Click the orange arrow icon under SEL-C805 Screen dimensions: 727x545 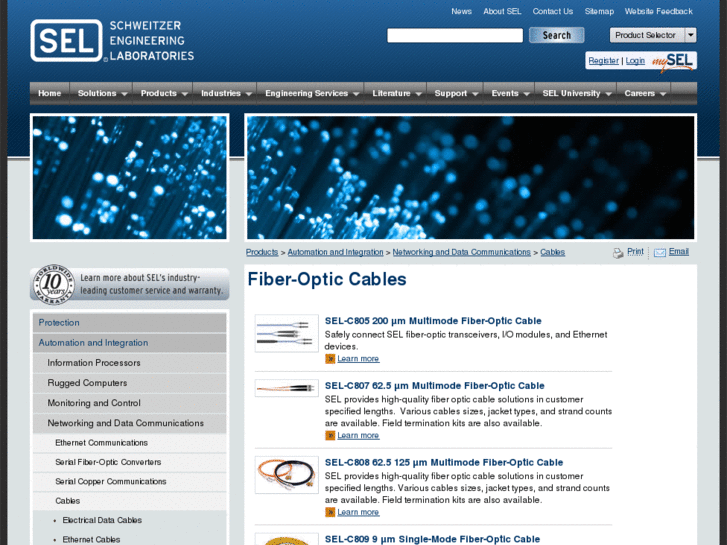tap(330, 359)
